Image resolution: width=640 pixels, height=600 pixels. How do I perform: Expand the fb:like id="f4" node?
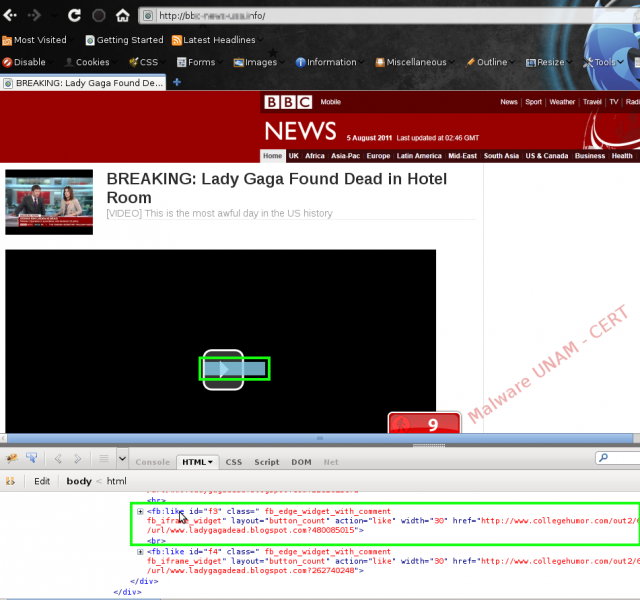pos(140,552)
